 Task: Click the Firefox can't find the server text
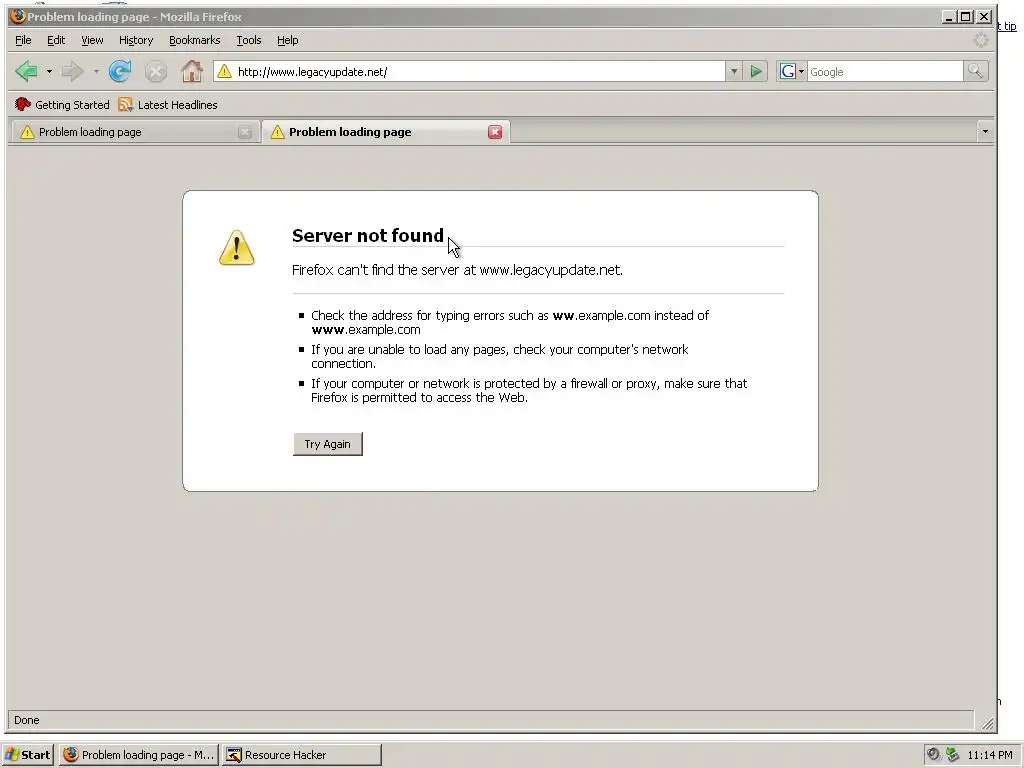(x=457, y=270)
